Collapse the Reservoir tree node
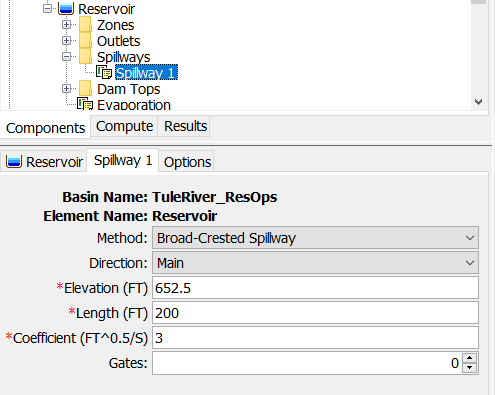The width and height of the screenshot is (495, 395). click(47, 9)
